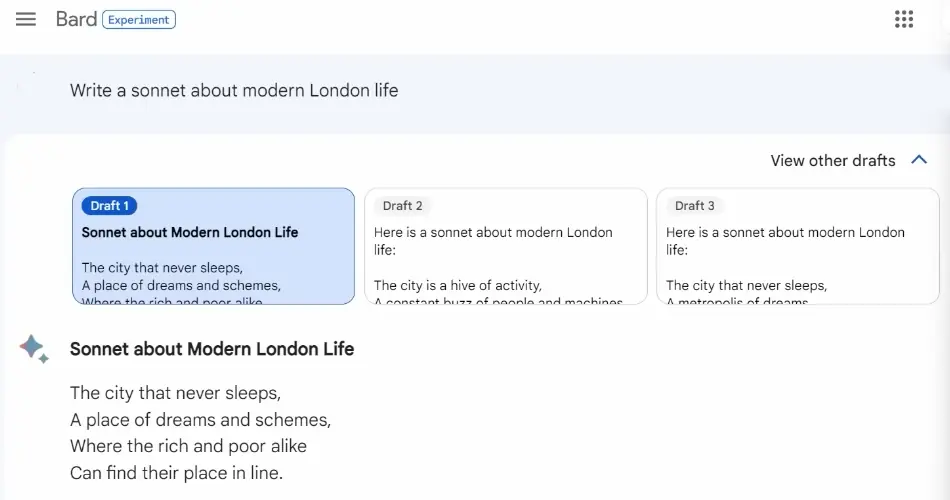
Task: Click the Experiment badge
Action: (139, 19)
